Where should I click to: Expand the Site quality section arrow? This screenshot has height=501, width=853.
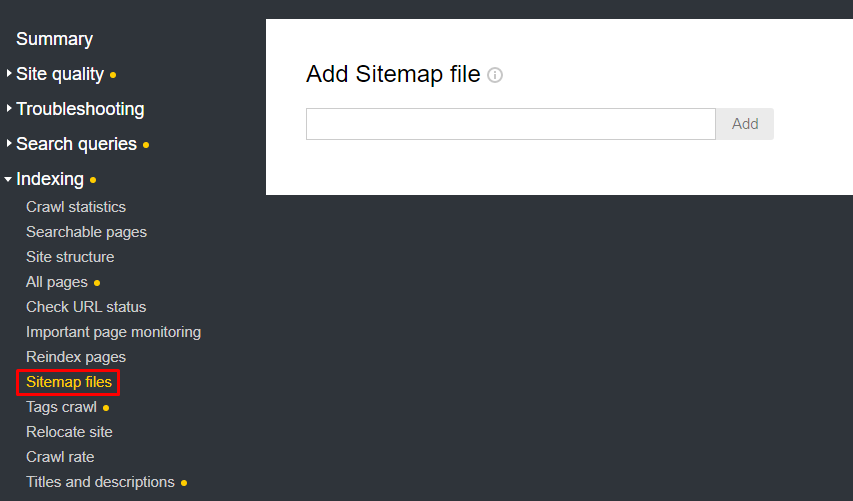pos(9,74)
